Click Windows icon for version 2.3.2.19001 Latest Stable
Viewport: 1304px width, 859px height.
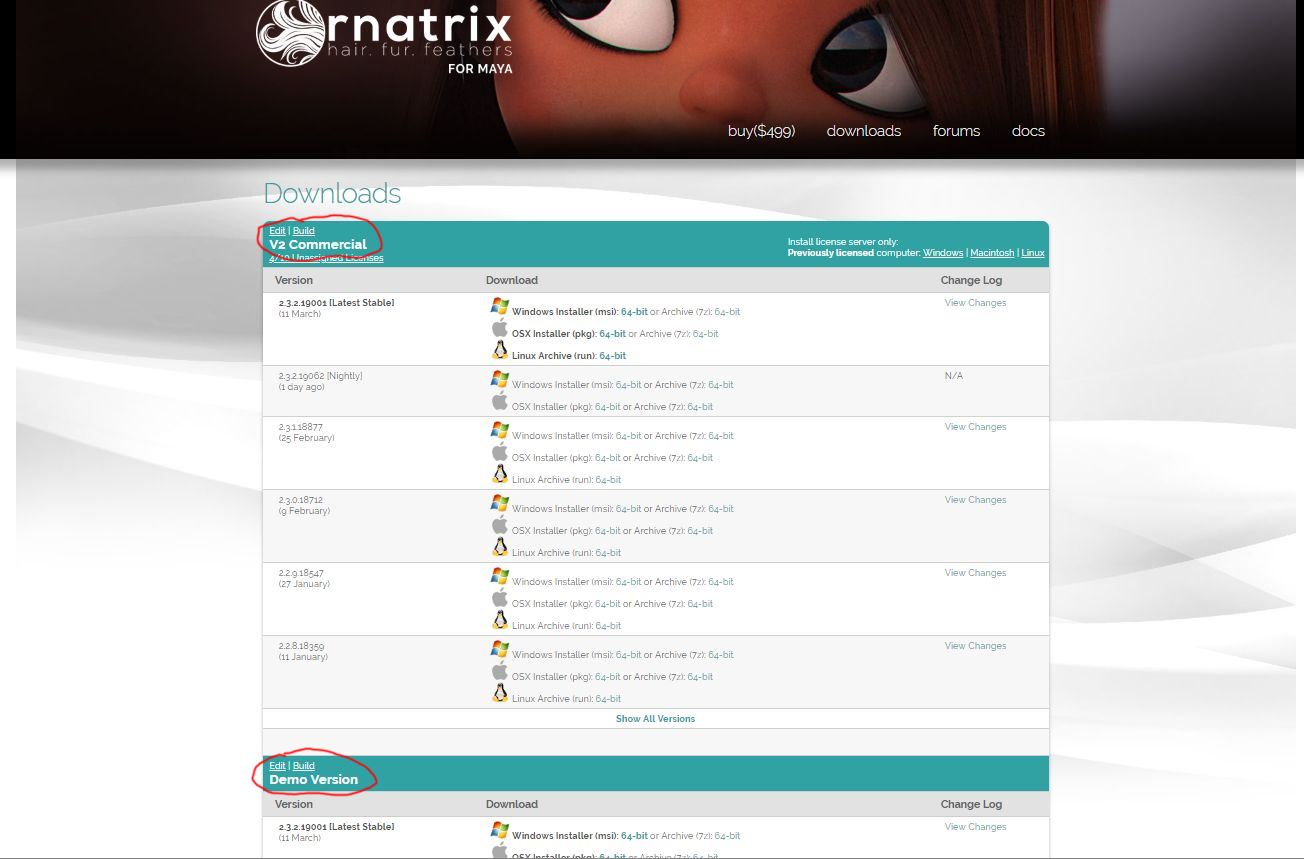click(x=500, y=306)
